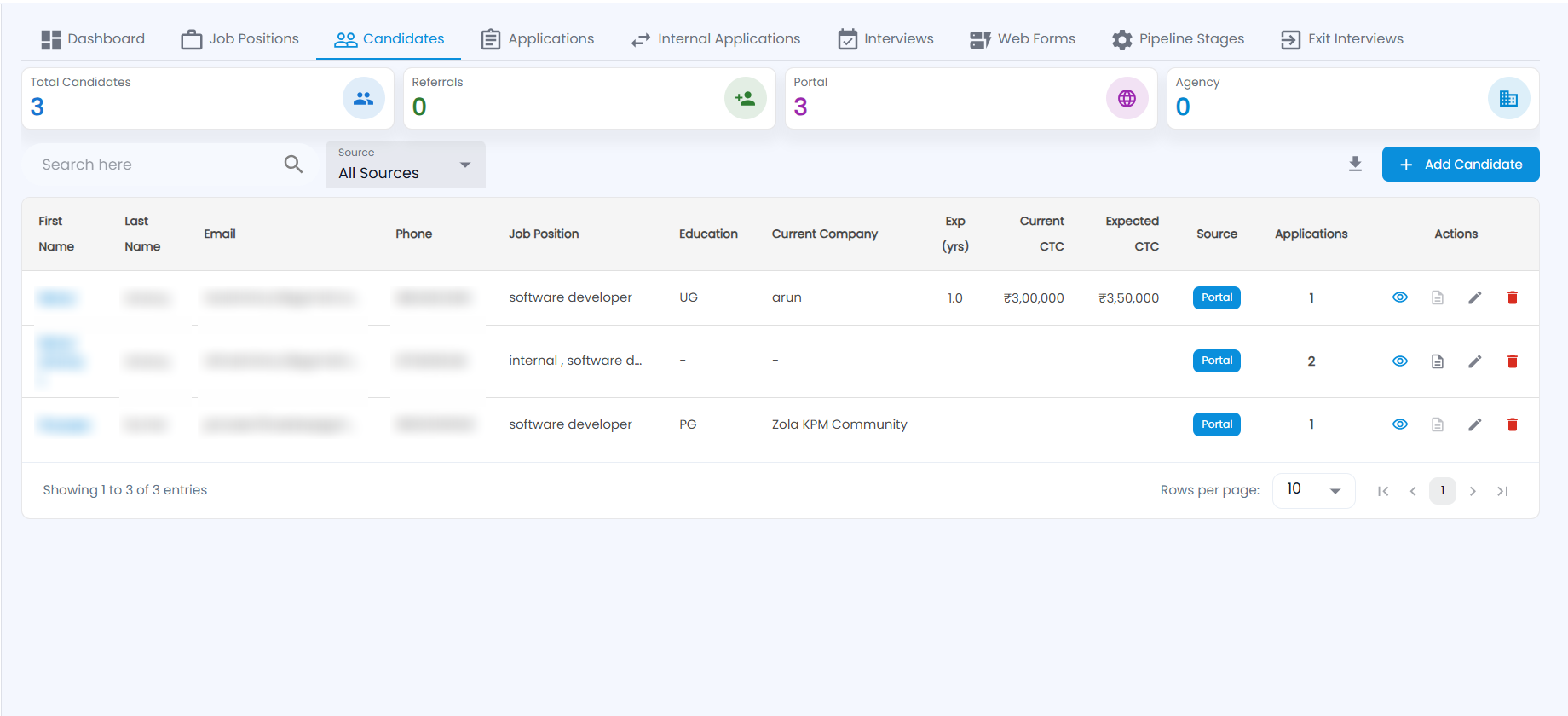1568x716 pixels.
Task: Delete the arun company candidate
Action: (x=1513, y=297)
